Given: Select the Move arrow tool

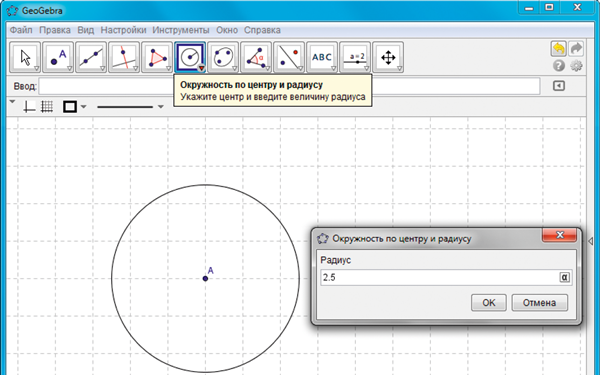Looking at the screenshot, I should (25, 57).
